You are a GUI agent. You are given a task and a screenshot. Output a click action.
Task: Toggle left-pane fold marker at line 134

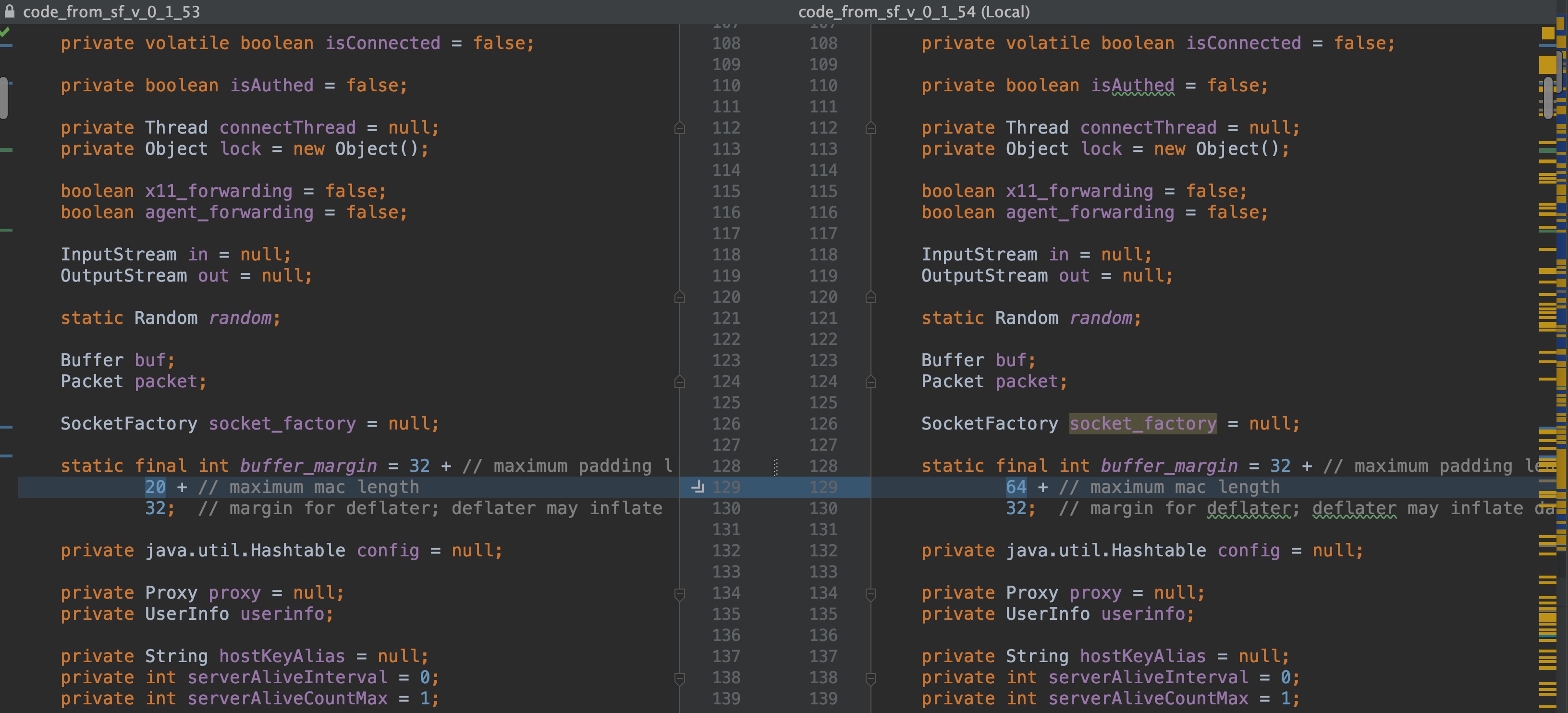tap(680, 594)
